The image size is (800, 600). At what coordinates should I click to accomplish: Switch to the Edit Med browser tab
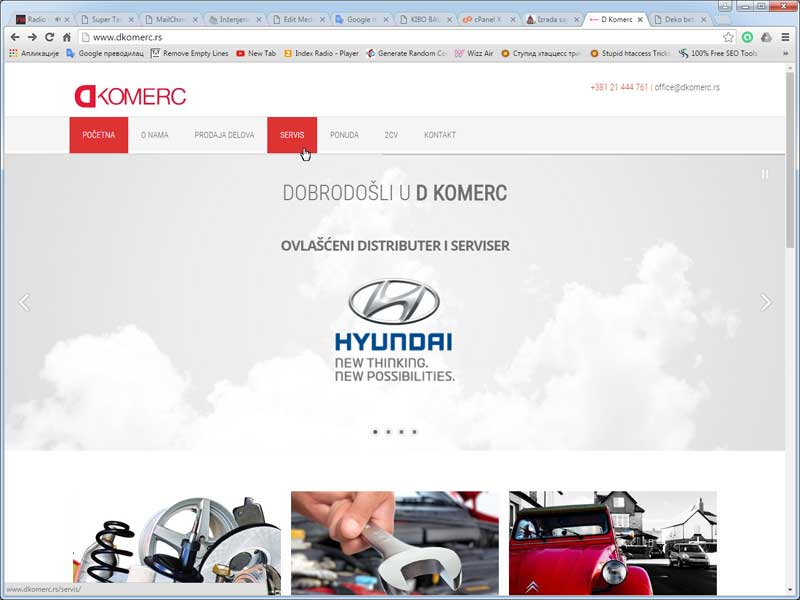pos(296,19)
